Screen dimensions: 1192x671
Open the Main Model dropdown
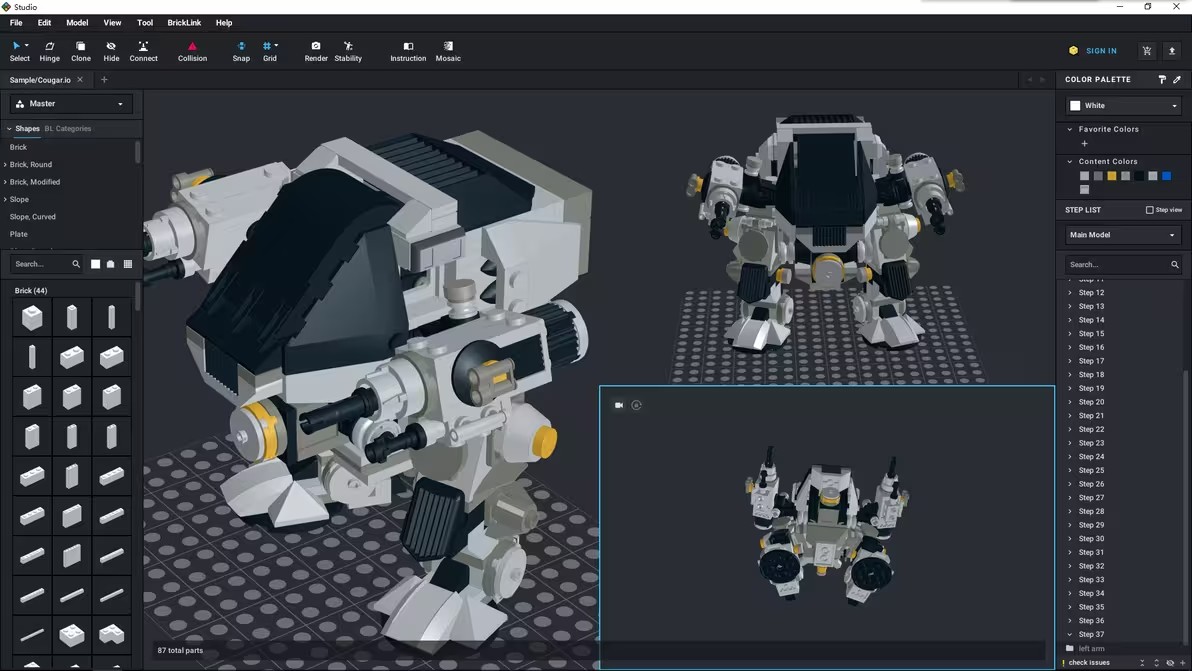click(1123, 235)
